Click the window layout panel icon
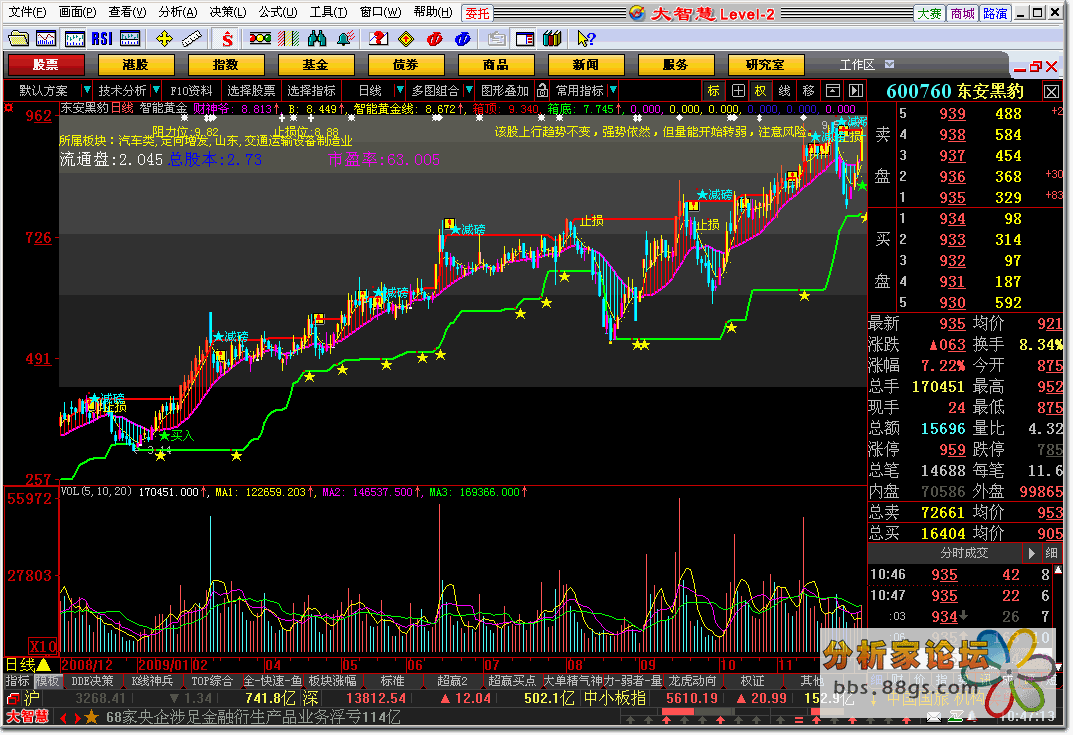The height and width of the screenshot is (735, 1073). click(525, 38)
